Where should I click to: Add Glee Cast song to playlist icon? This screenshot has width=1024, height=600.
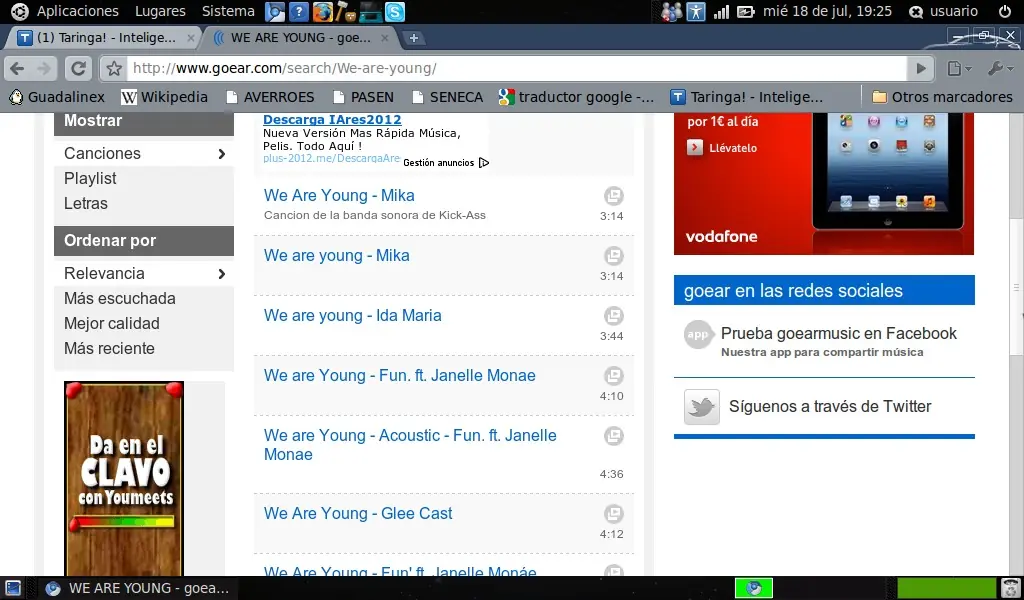point(613,514)
